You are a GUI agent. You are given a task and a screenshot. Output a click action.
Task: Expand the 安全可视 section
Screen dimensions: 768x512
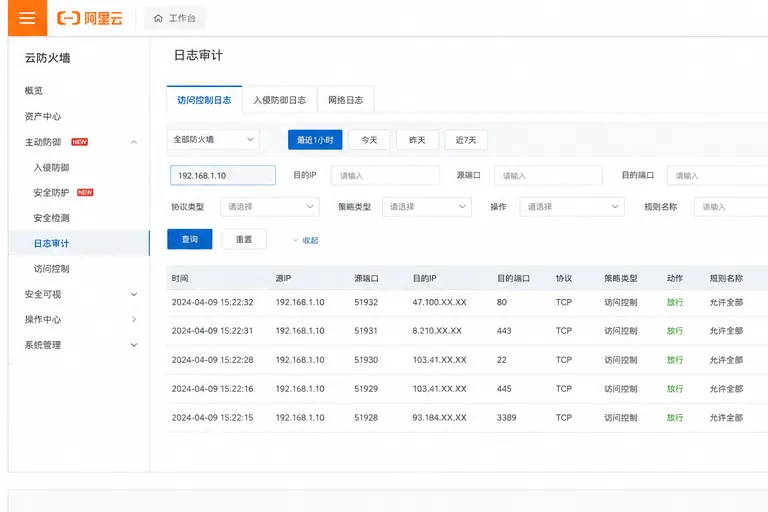(x=134, y=294)
